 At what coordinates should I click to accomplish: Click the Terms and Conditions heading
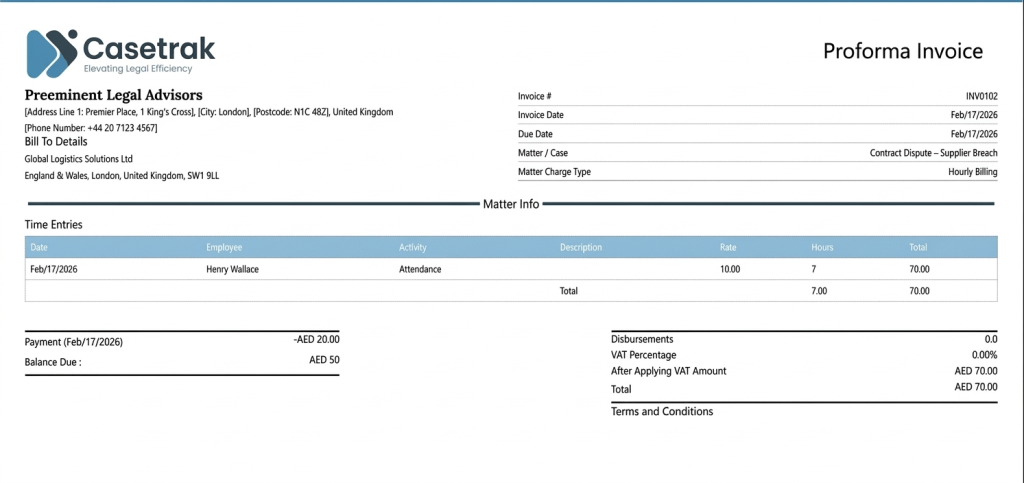point(662,411)
